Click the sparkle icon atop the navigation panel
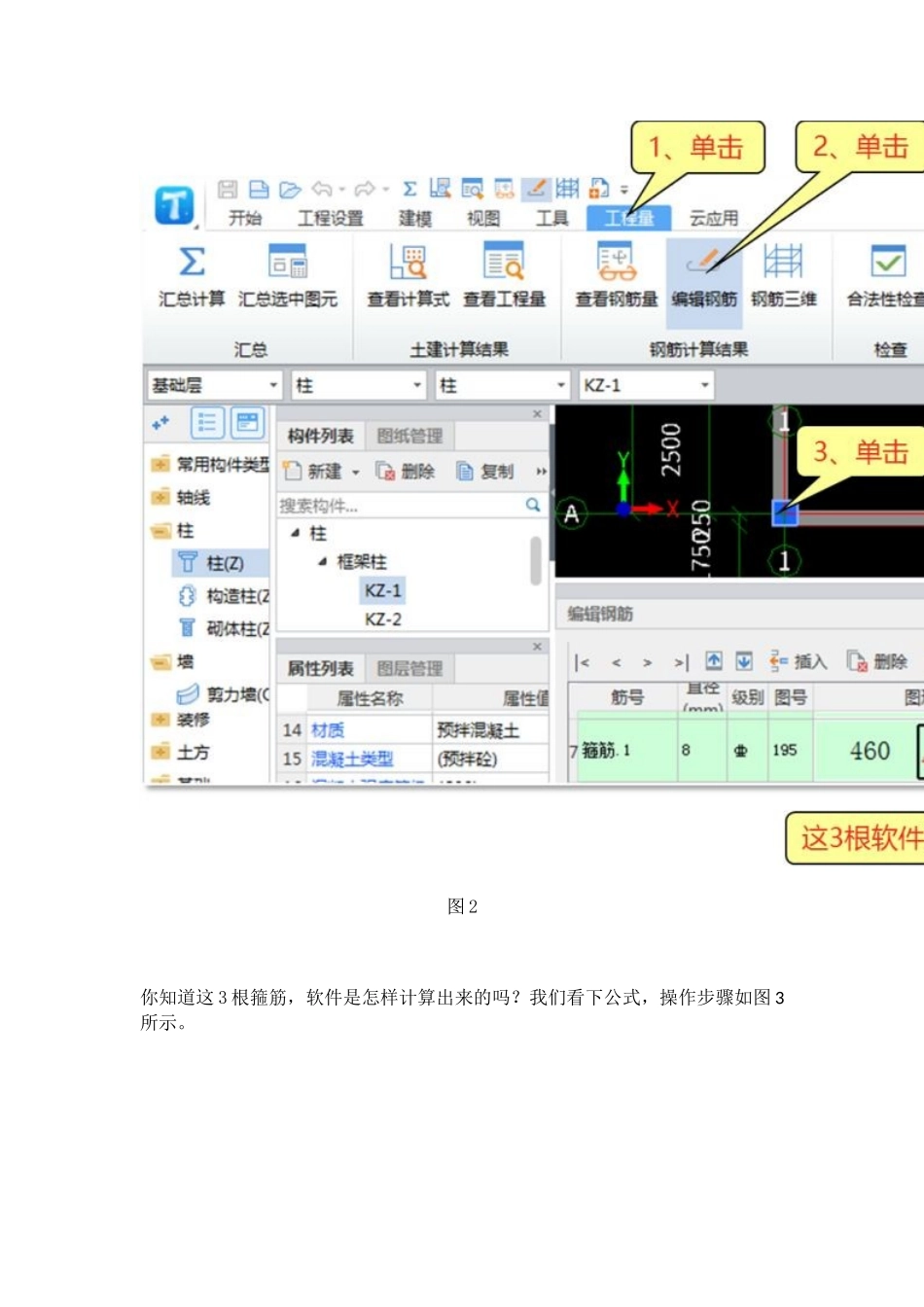Viewport: 924px width, 1307px height. pyautogui.click(x=160, y=422)
